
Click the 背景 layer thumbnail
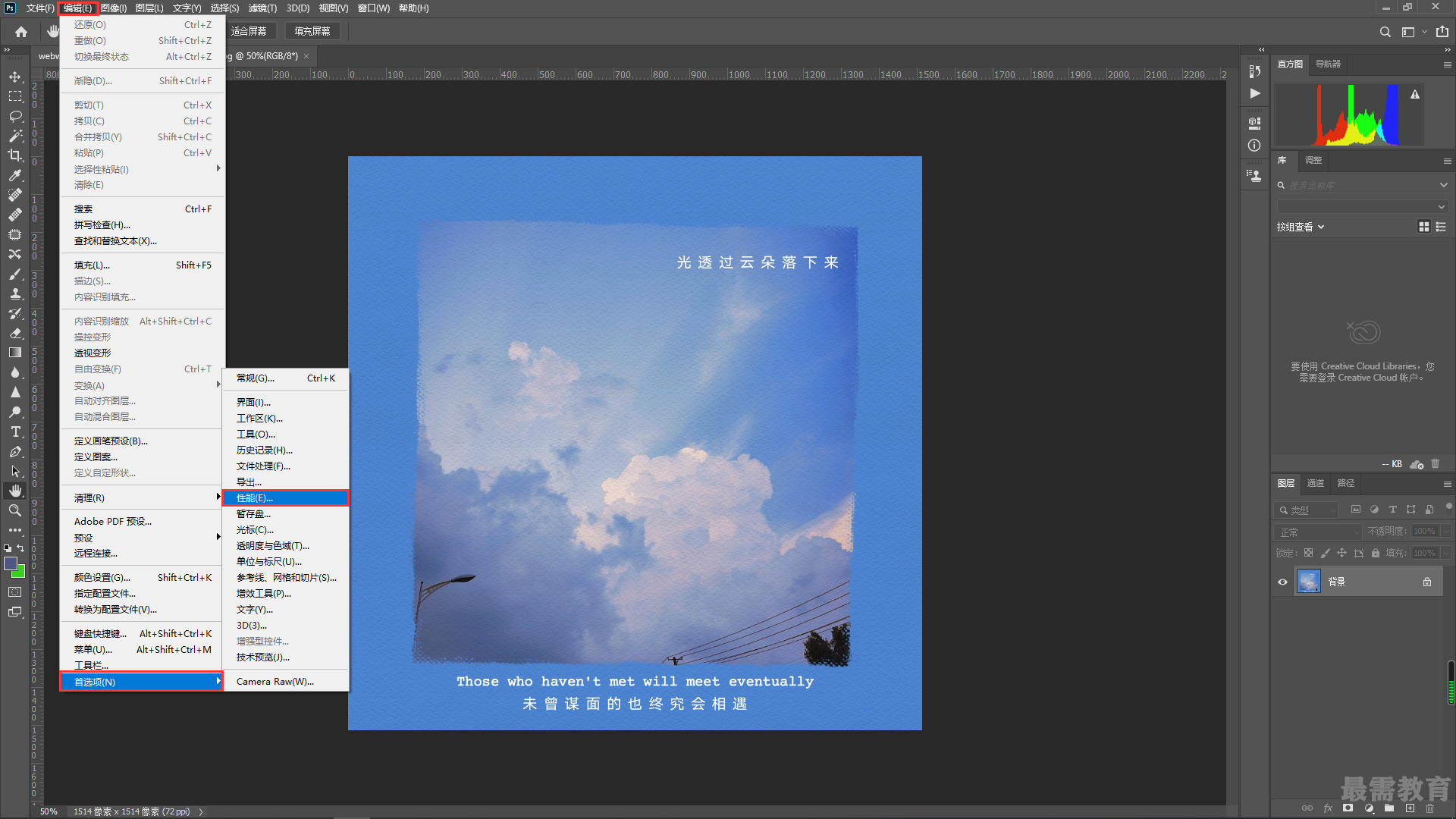tap(1309, 582)
